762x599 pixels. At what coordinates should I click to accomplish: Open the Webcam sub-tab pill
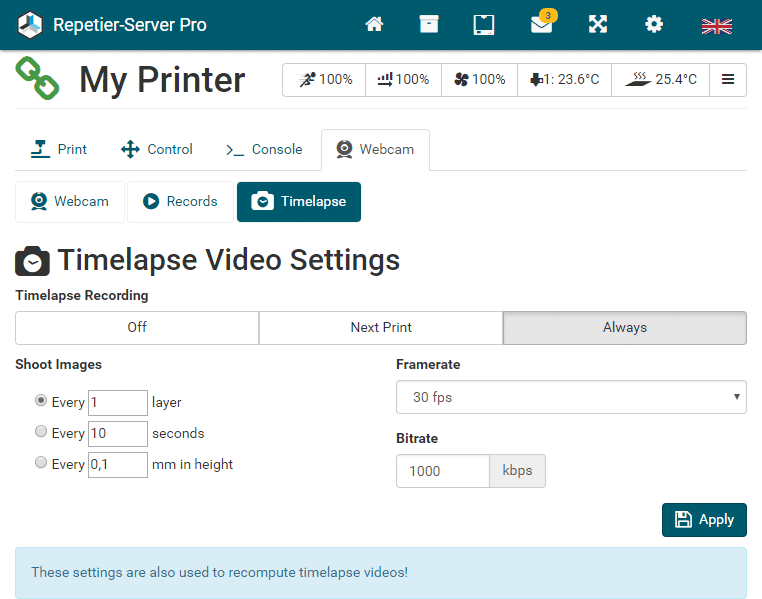(70, 202)
